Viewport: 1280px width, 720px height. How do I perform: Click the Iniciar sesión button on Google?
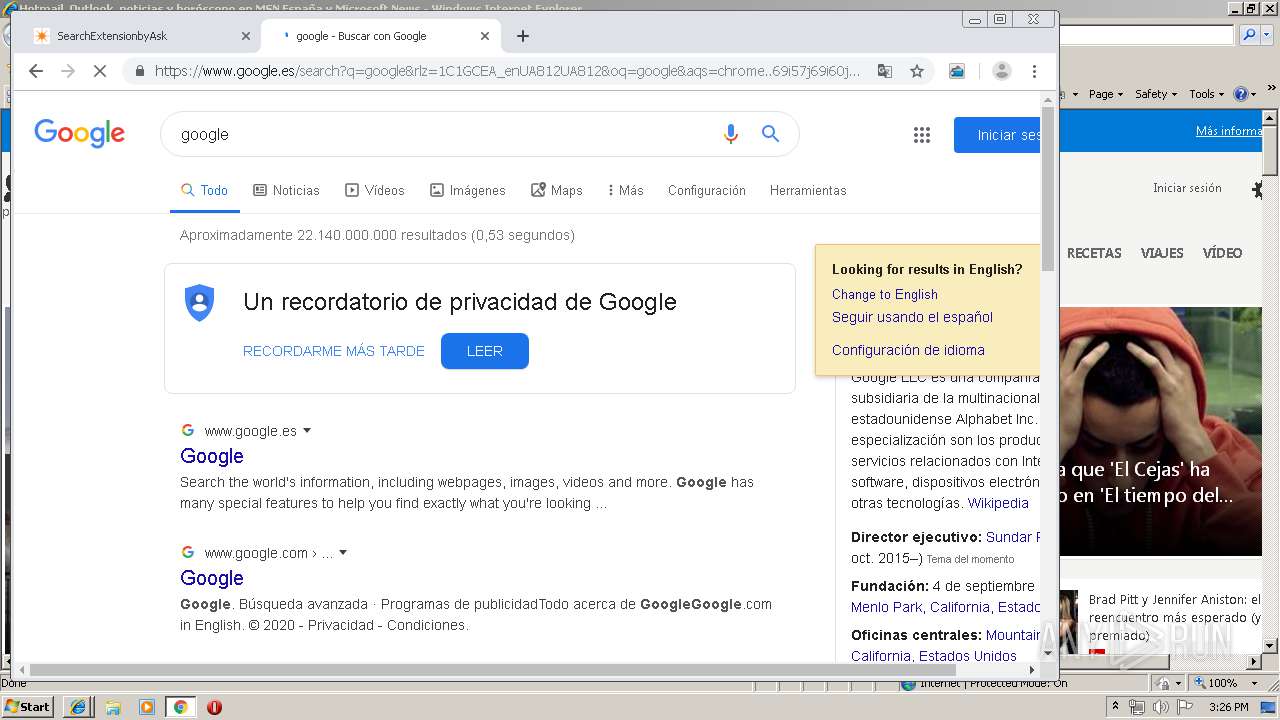tap(997, 135)
